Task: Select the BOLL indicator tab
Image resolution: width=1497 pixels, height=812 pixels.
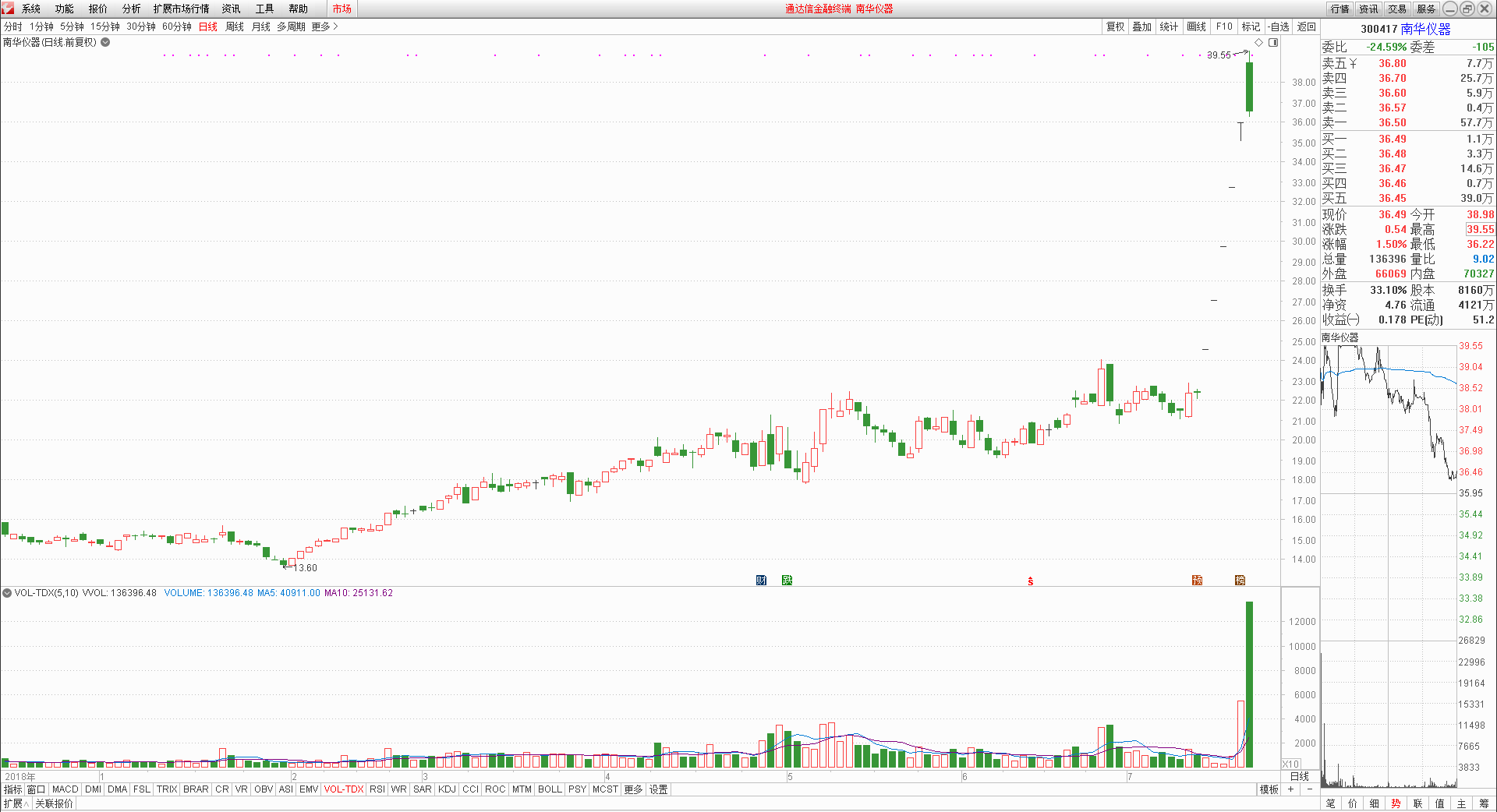Action: pyautogui.click(x=550, y=789)
